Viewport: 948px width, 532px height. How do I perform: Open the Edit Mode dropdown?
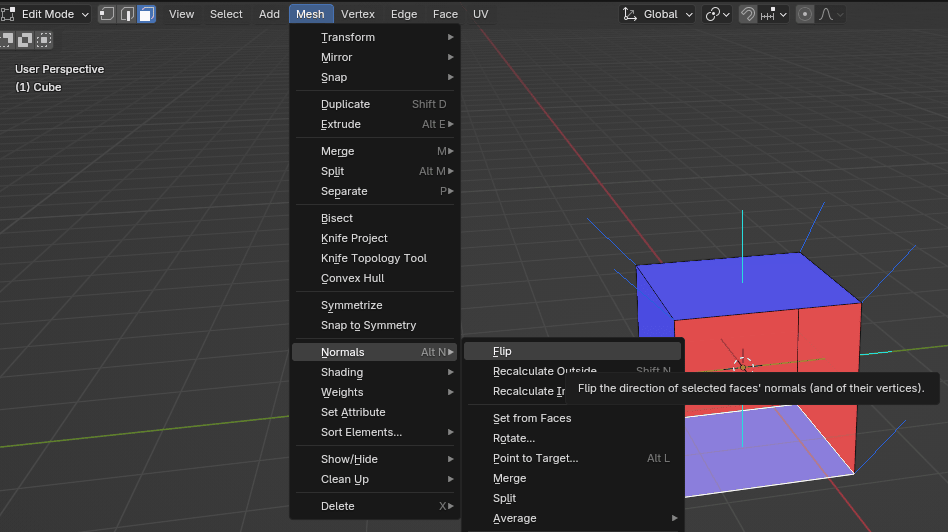pos(46,14)
